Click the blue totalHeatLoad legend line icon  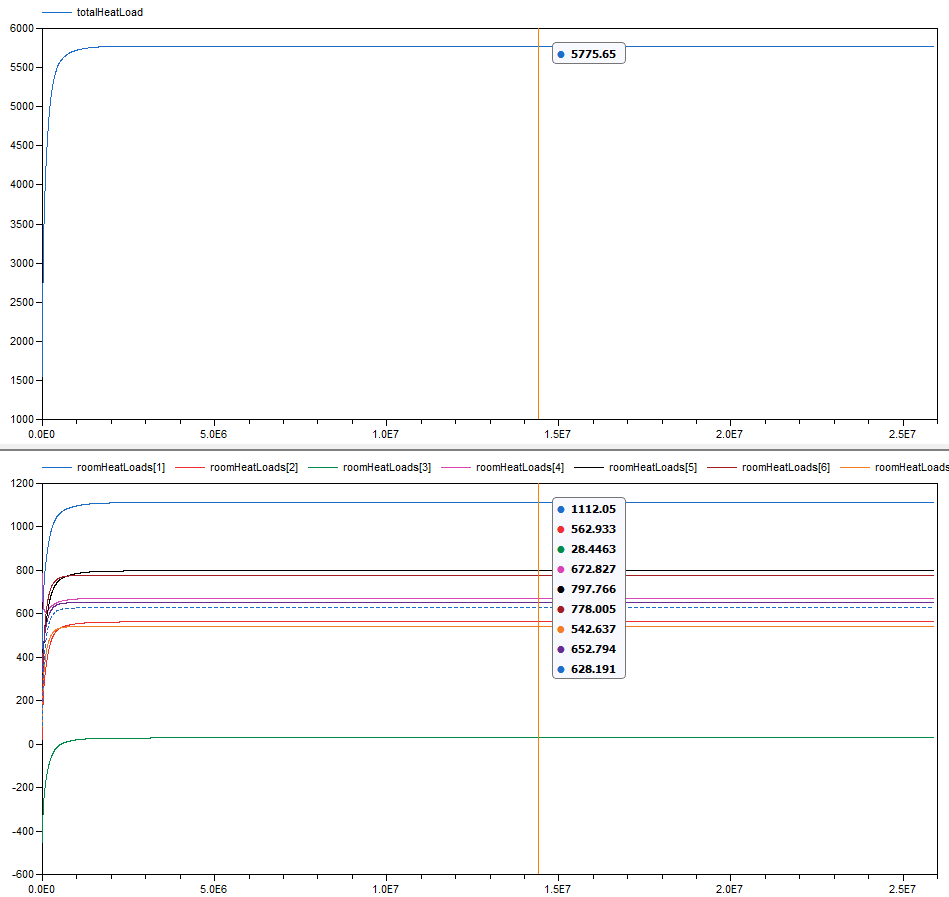click(x=55, y=12)
